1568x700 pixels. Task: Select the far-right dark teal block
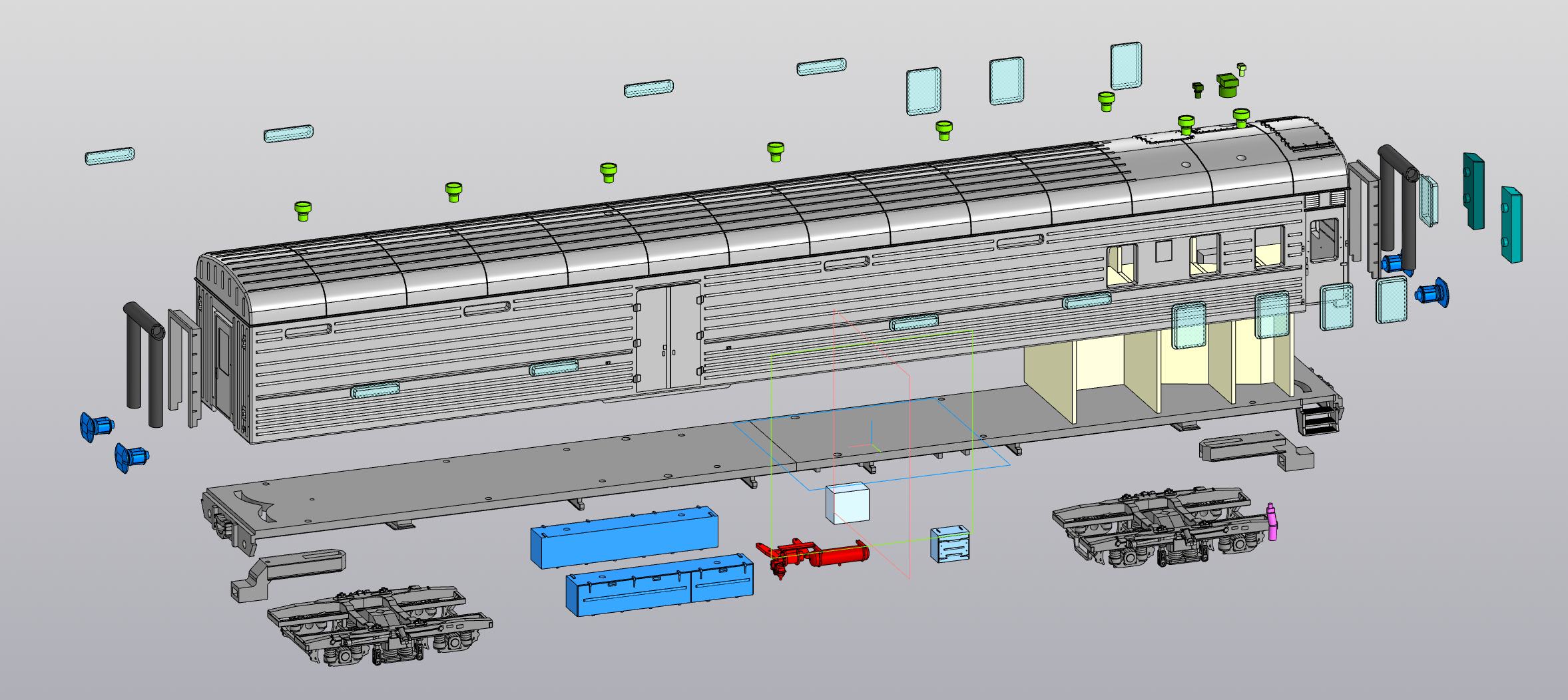pos(1511,225)
